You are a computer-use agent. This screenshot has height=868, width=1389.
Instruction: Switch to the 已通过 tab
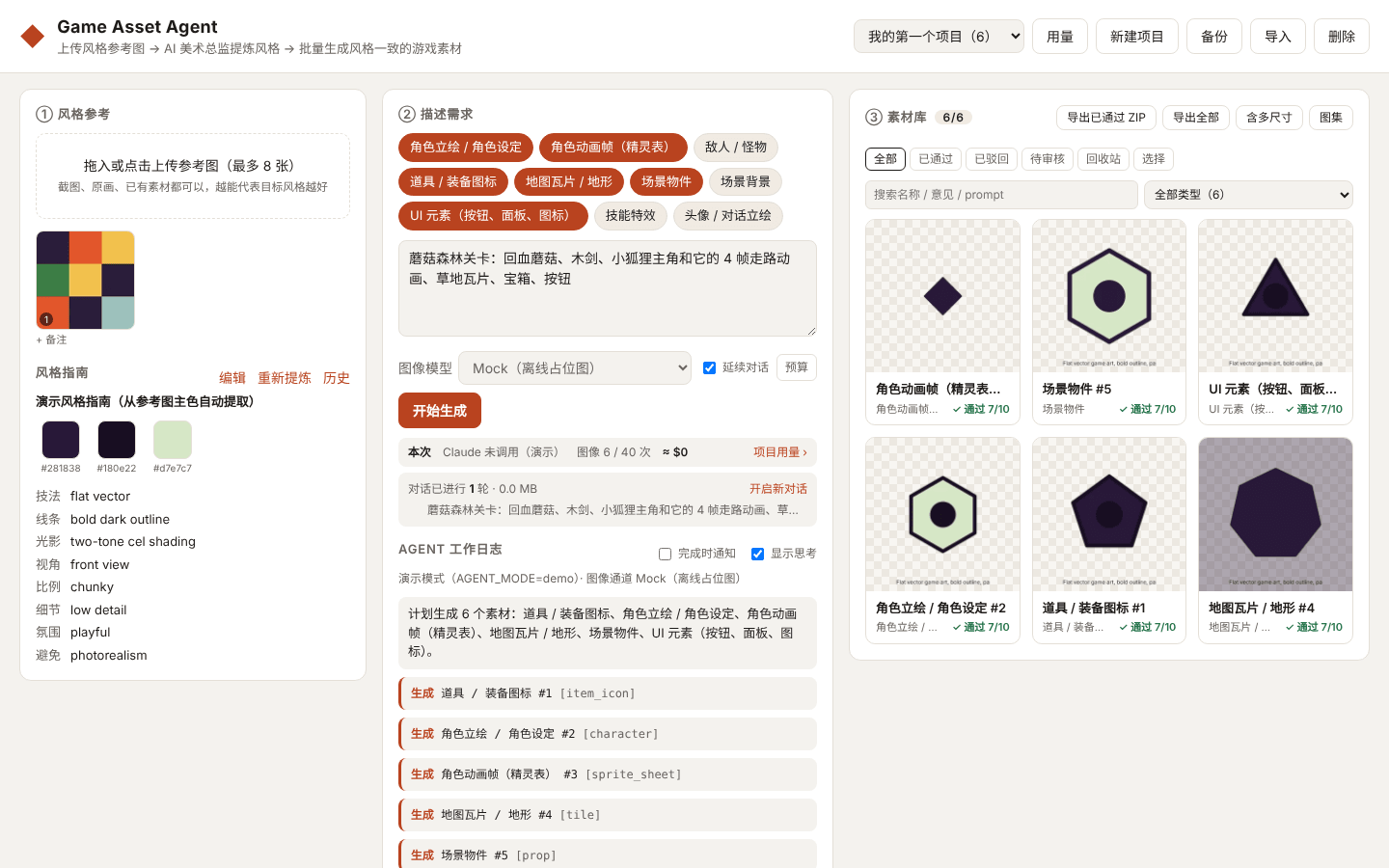(935, 159)
